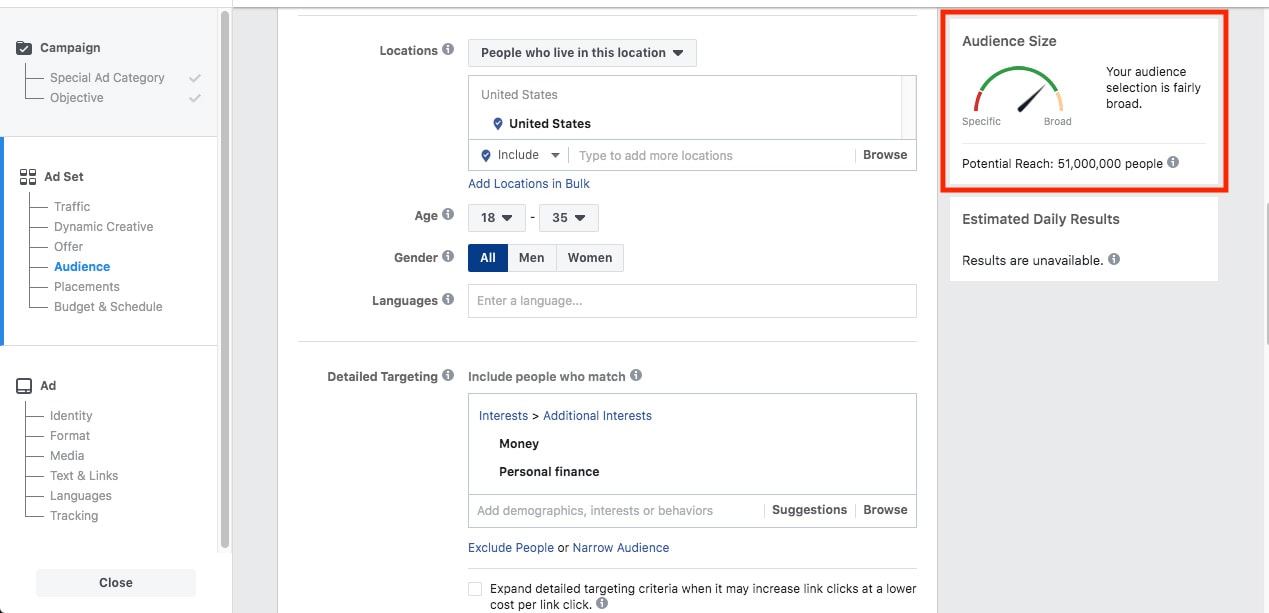Click info icon next to Detailed Targeting
This screenshot has height=613, width=1269.
point(448,376)
